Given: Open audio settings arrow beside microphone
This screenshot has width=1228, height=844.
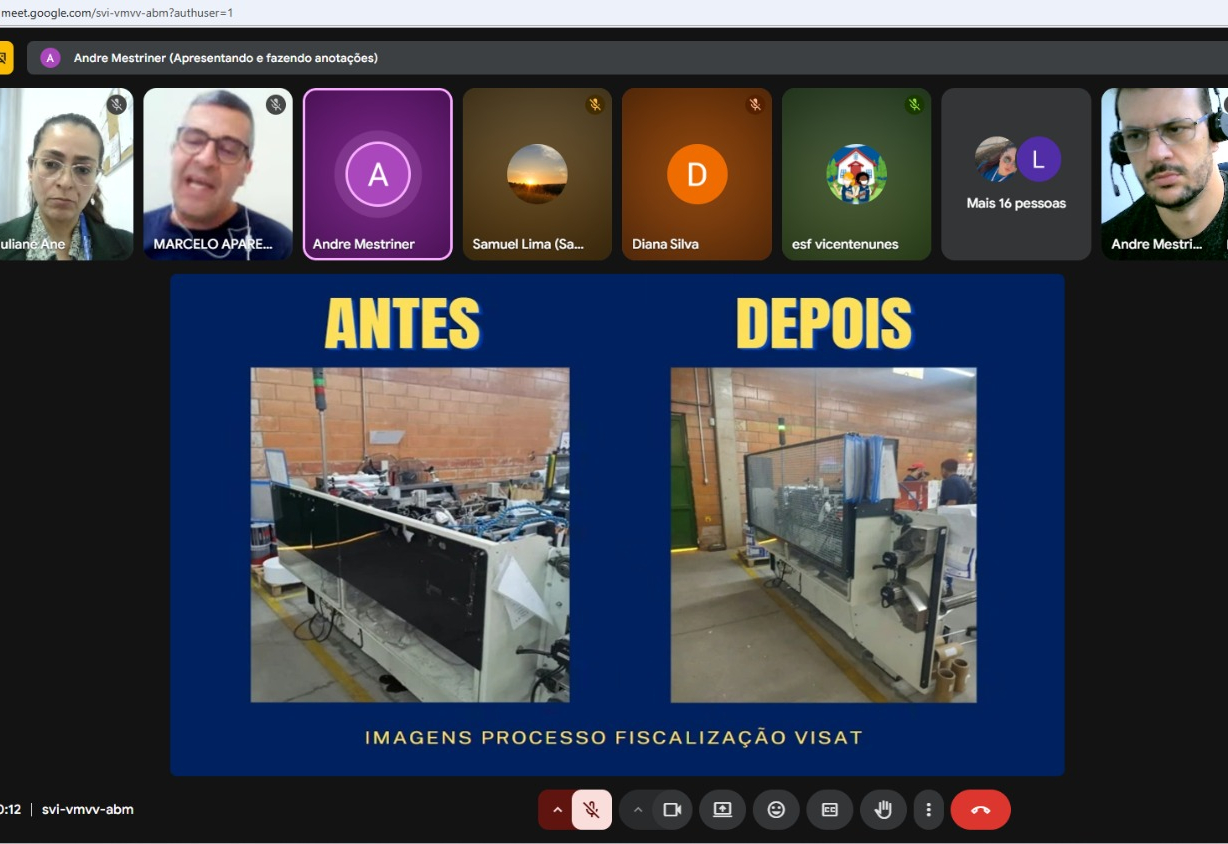Looking at the screenshot, I should point(557,810).
